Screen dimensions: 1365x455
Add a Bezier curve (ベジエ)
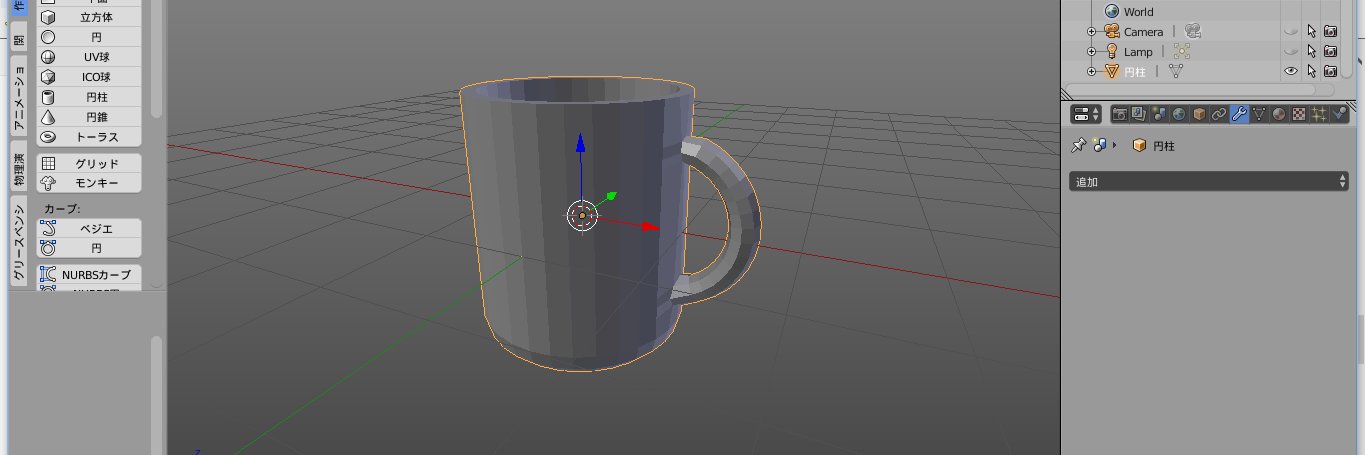tap(89, 228)
